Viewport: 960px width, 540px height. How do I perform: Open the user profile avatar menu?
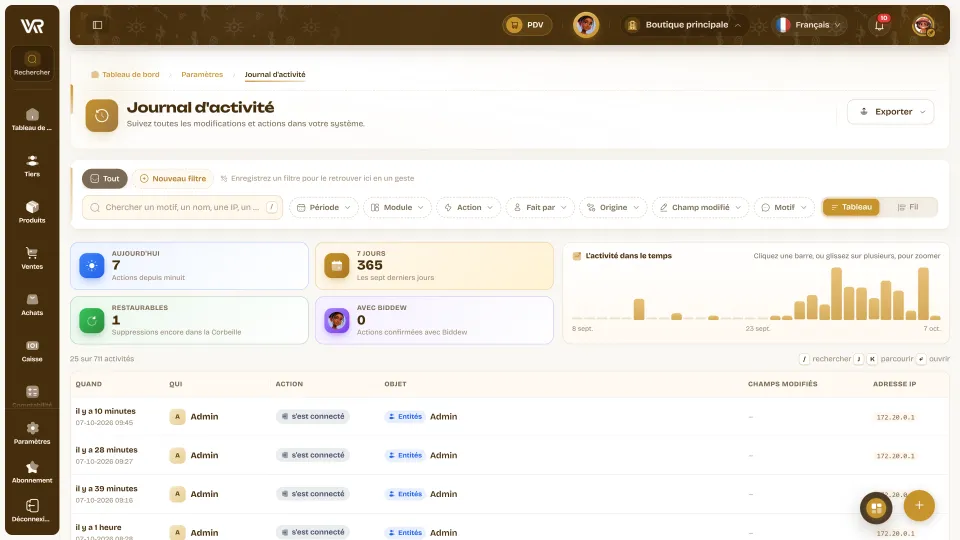[x=923, y=25]
